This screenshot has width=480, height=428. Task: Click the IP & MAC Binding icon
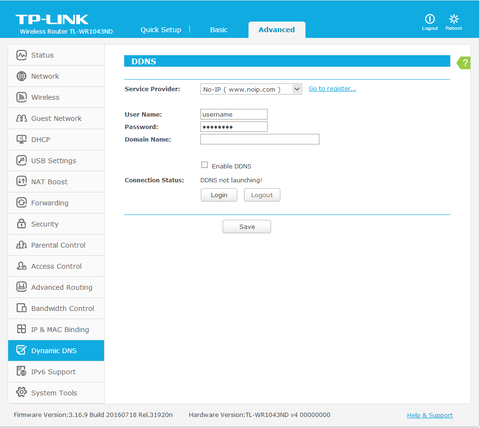21,329
